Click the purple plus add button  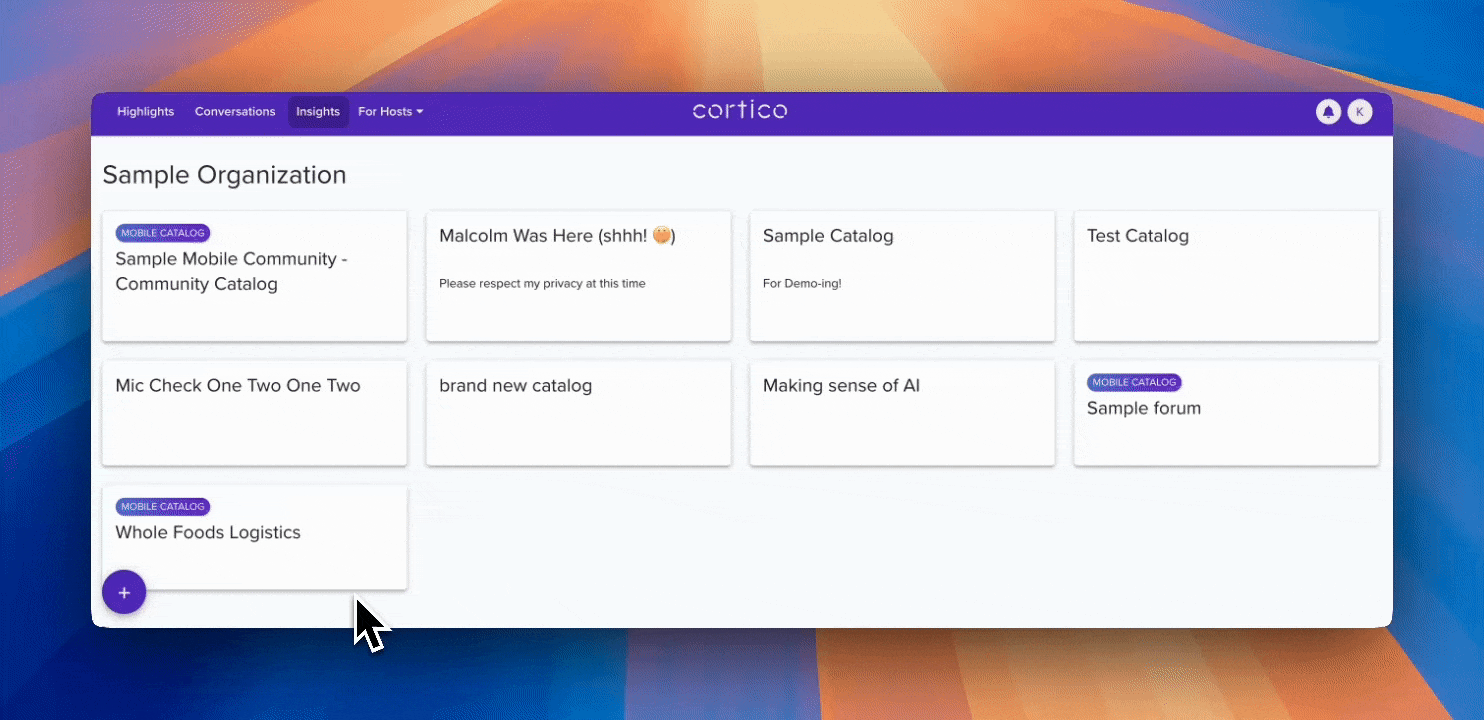coord(124,592)
